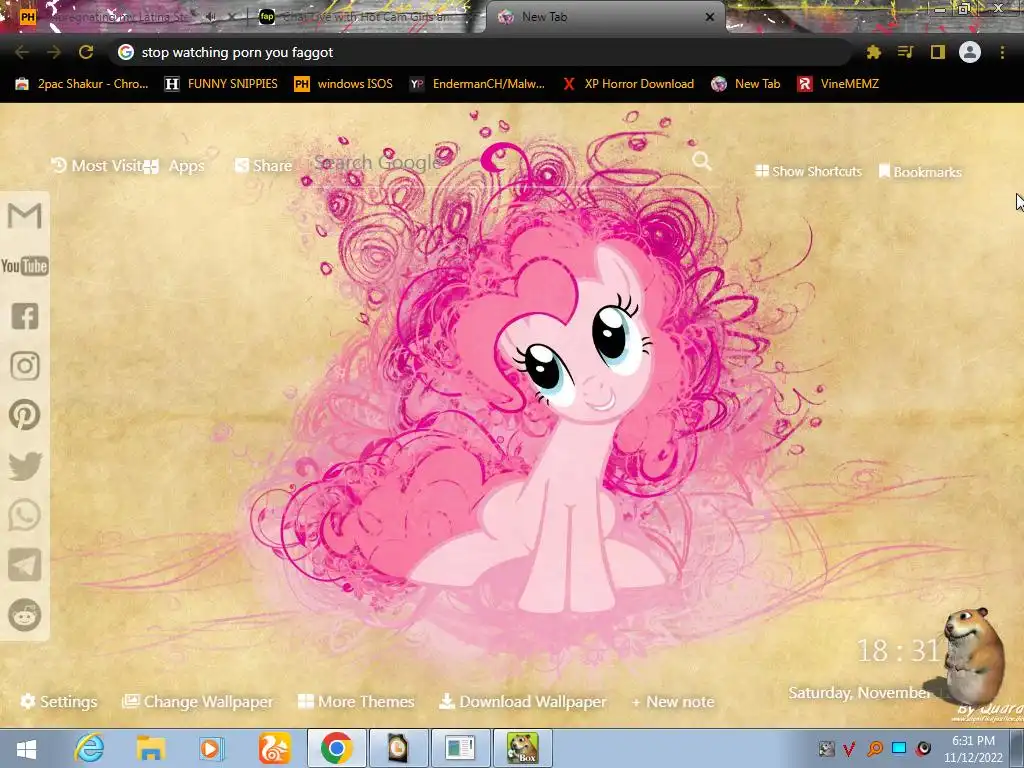
Task: Go back using the browser back arrow
Action: pos(22,52)
